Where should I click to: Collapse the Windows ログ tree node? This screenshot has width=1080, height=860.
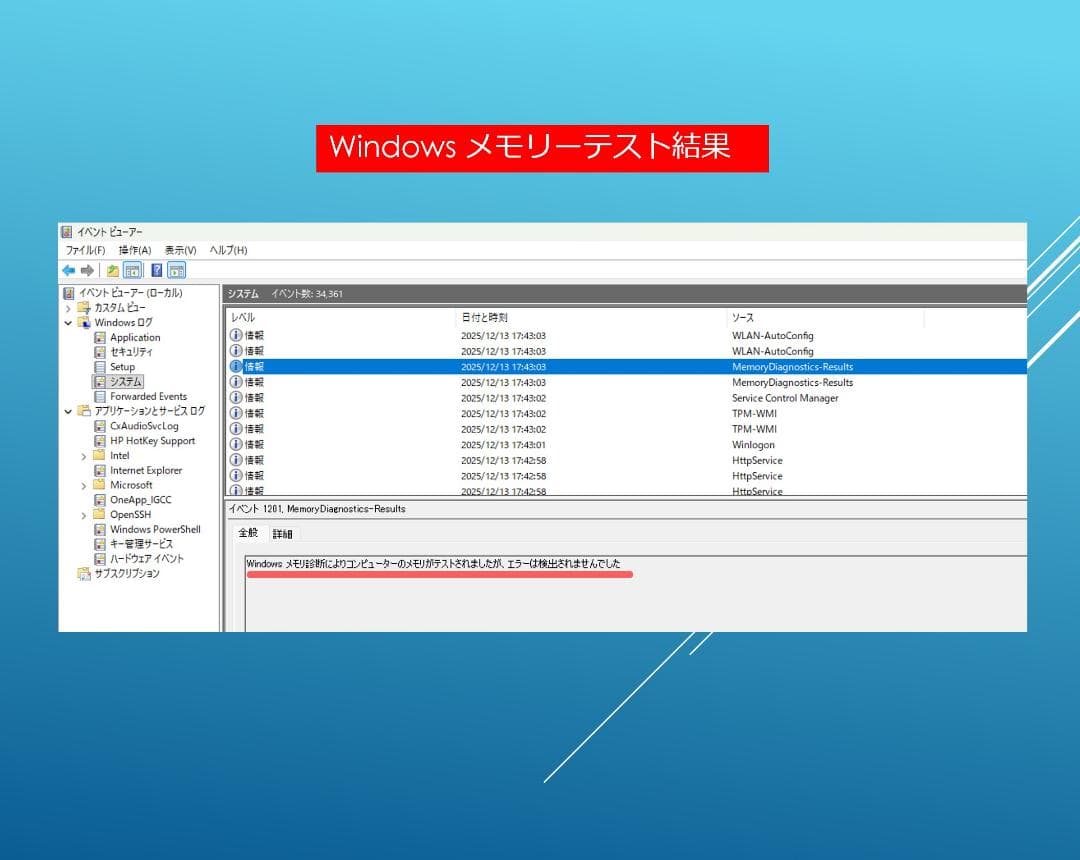pos(69,323)
